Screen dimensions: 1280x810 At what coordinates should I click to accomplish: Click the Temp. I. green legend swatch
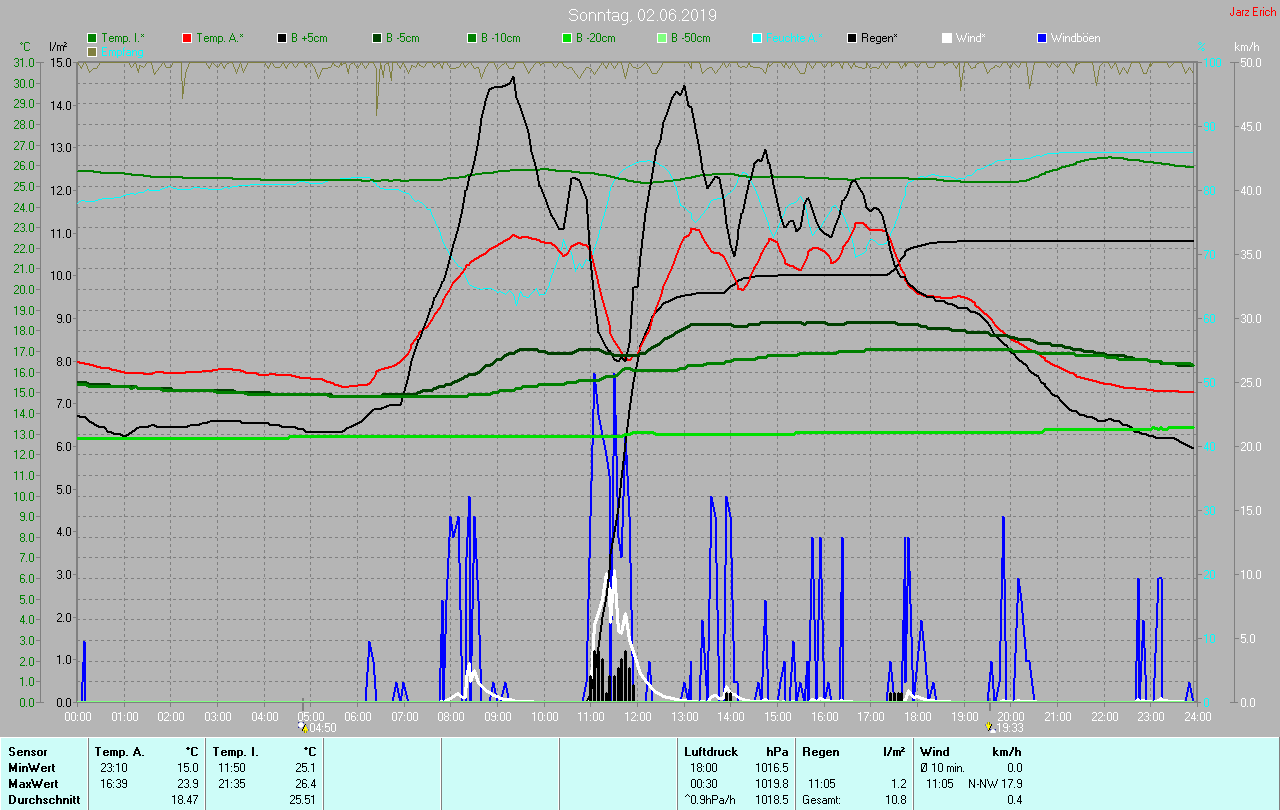tap(93, 38)
